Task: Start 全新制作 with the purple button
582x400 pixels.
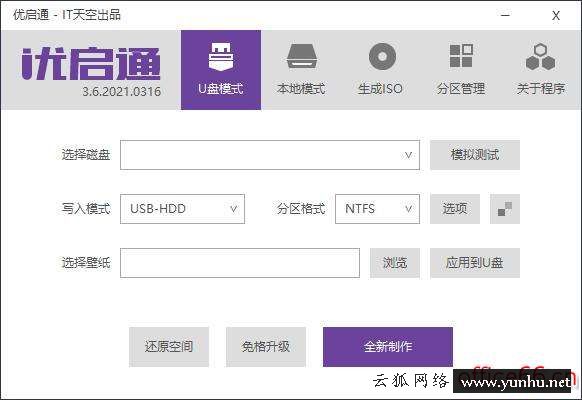Action: (x=388, y=347)
